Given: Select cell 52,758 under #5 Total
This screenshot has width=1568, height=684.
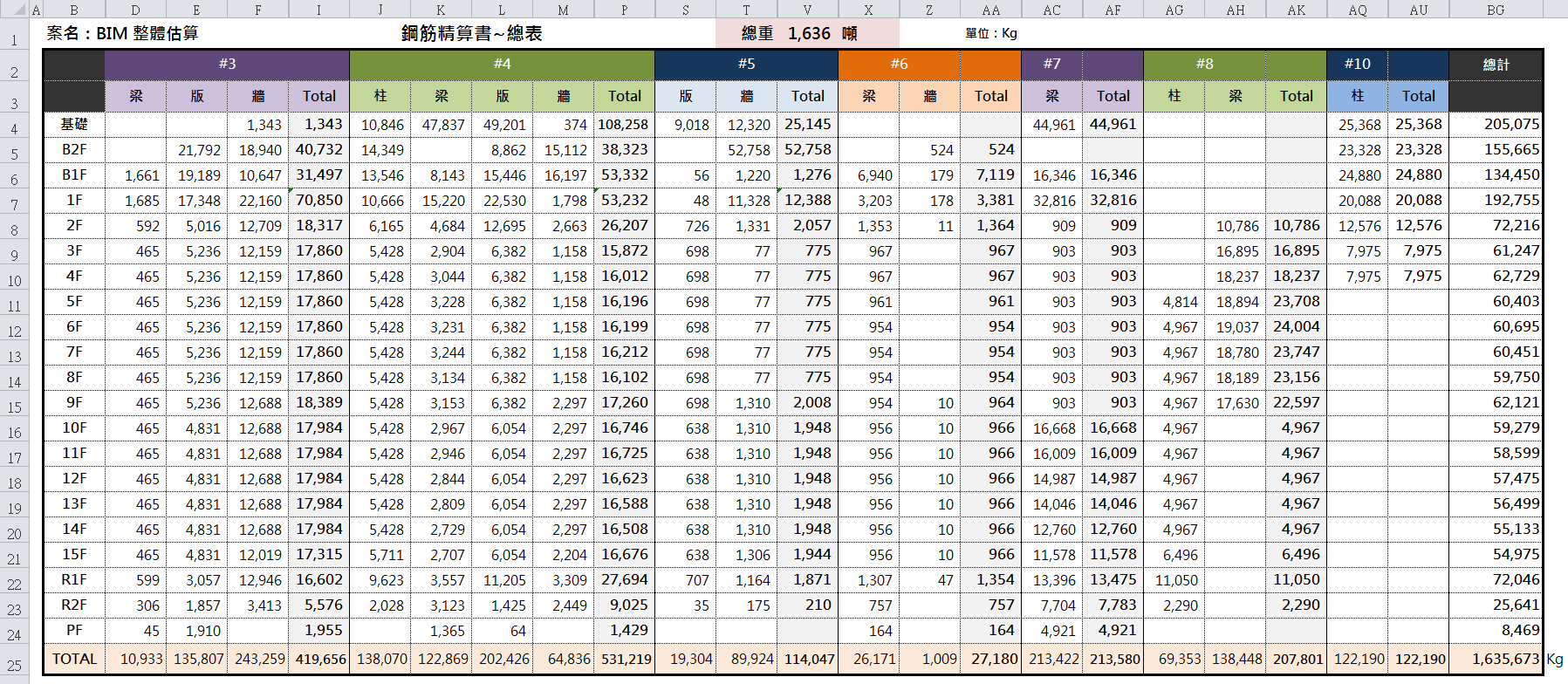Looking at the screenshot, I should (807, 150).
